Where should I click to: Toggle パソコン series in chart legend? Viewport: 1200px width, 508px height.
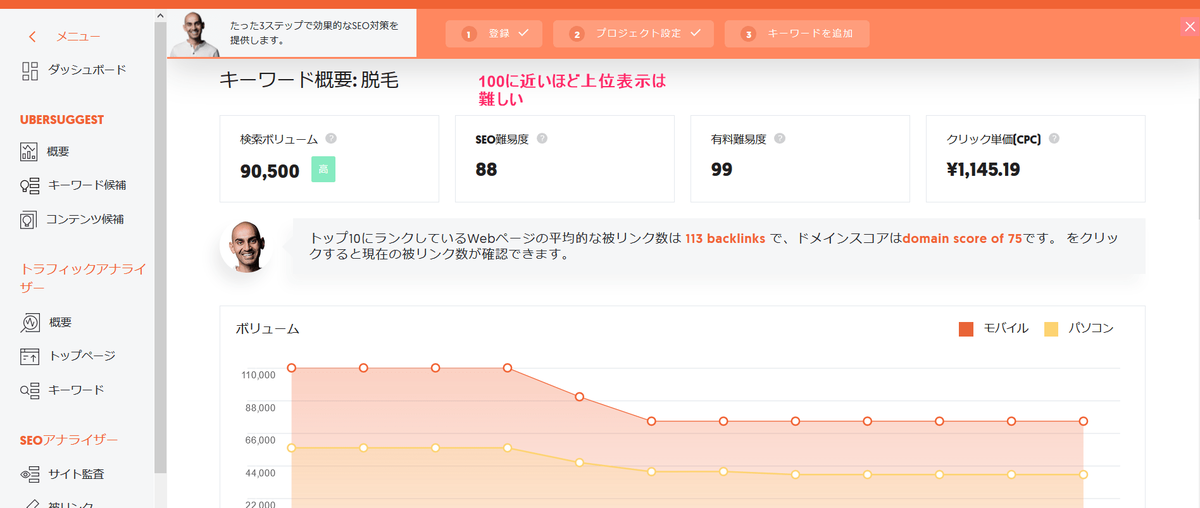(1078, 328)
